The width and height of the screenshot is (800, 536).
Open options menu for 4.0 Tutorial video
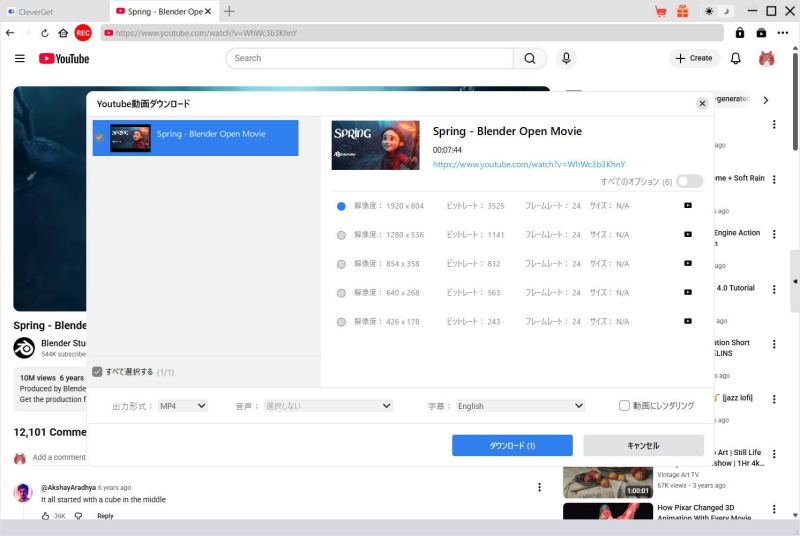coord(774,289)
